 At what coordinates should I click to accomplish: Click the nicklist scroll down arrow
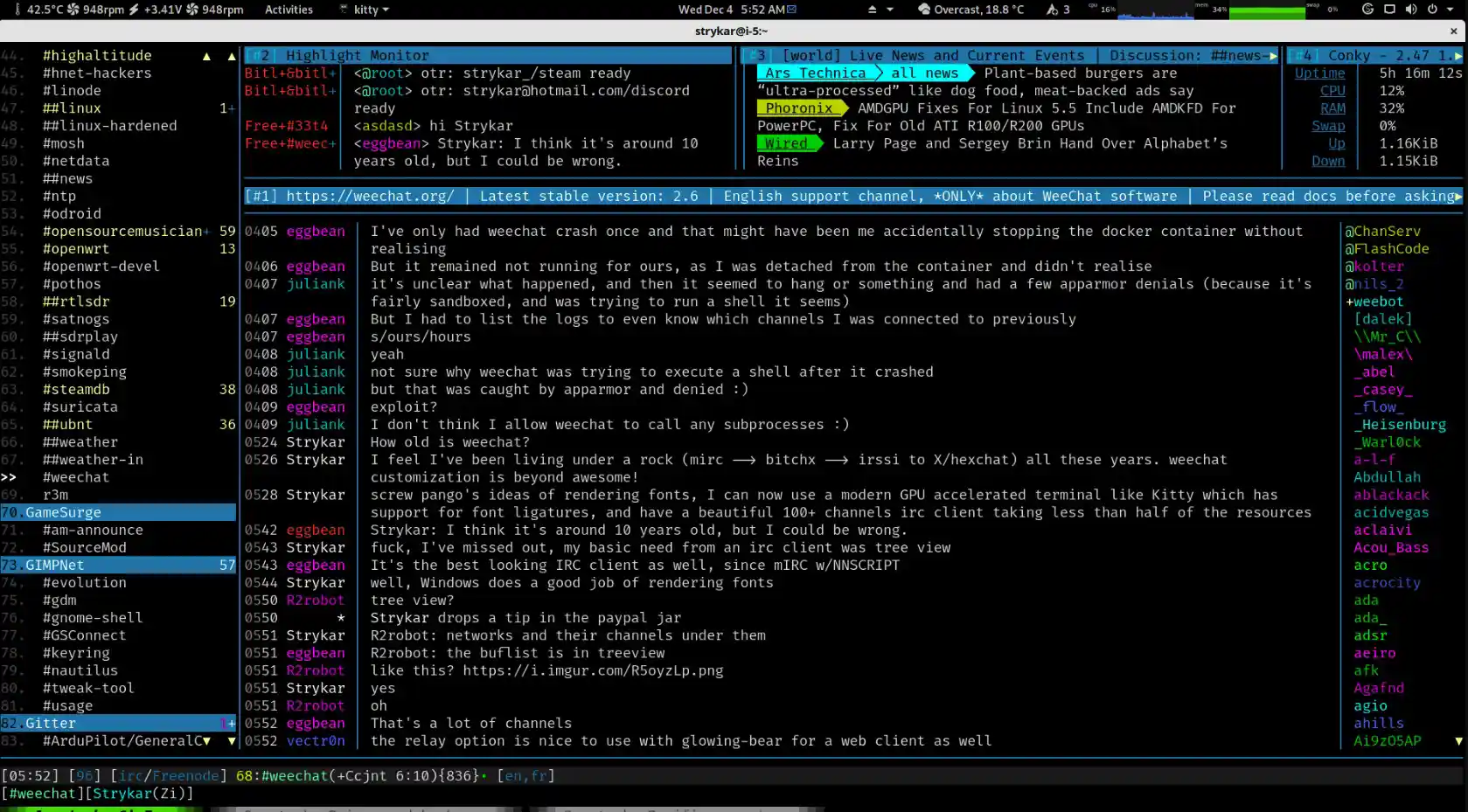[1458, 741]
